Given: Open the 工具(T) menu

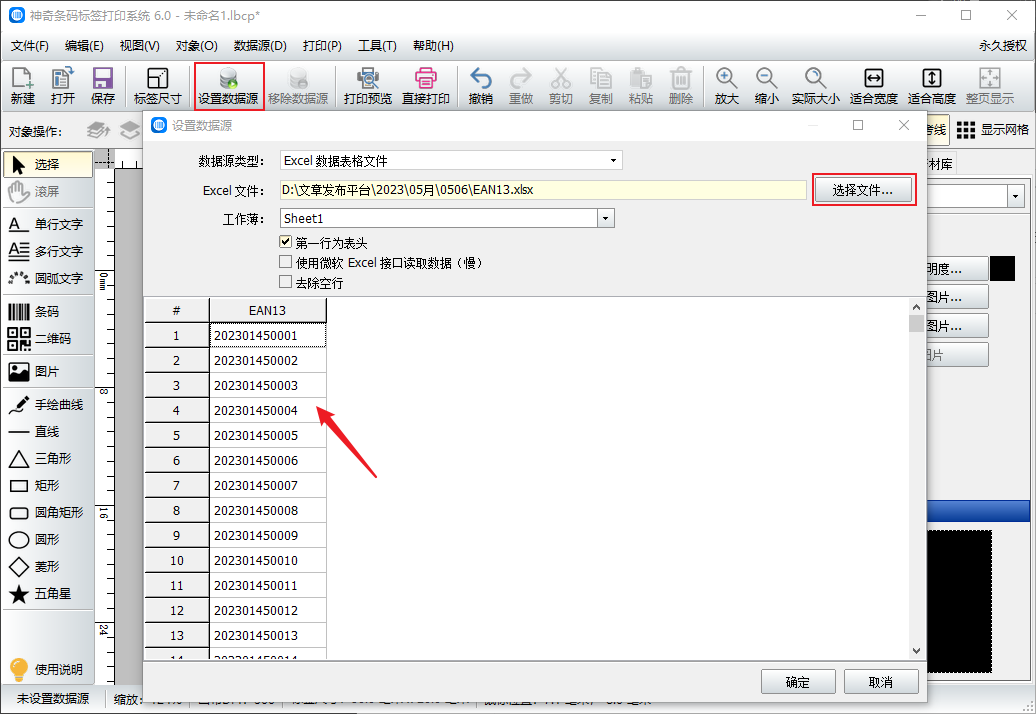Looking at the screenshot, I should (377, 46).
